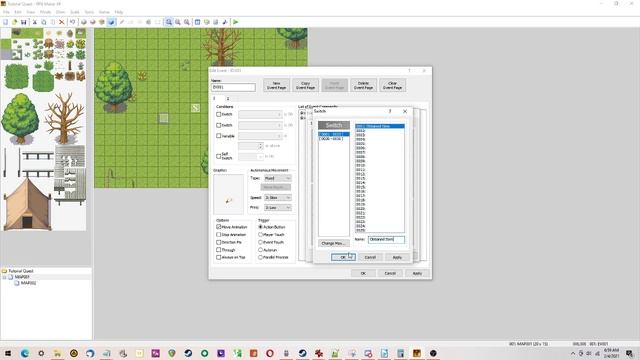640x360 pixels.
Task: Select the Flood Fill tool icon
Action: point(149,22)
